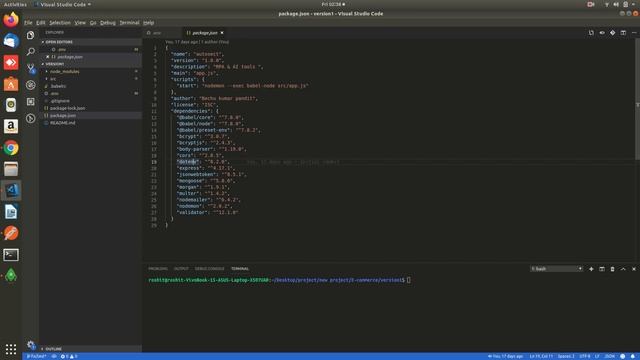This screenshot has height=360, width=640.
Task: Open Ubuntu Software from the dock
Action: [x=11, y=84]
